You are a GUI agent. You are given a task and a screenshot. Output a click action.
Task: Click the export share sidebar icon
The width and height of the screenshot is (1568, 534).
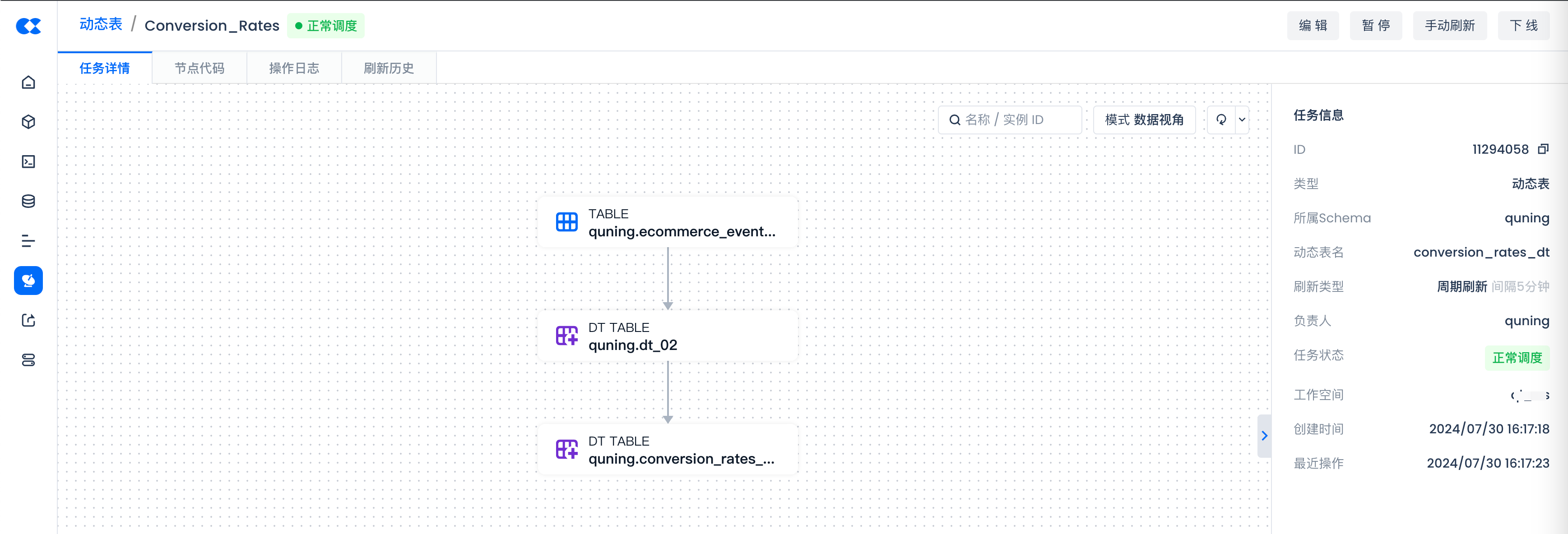(x=28, y=321)
